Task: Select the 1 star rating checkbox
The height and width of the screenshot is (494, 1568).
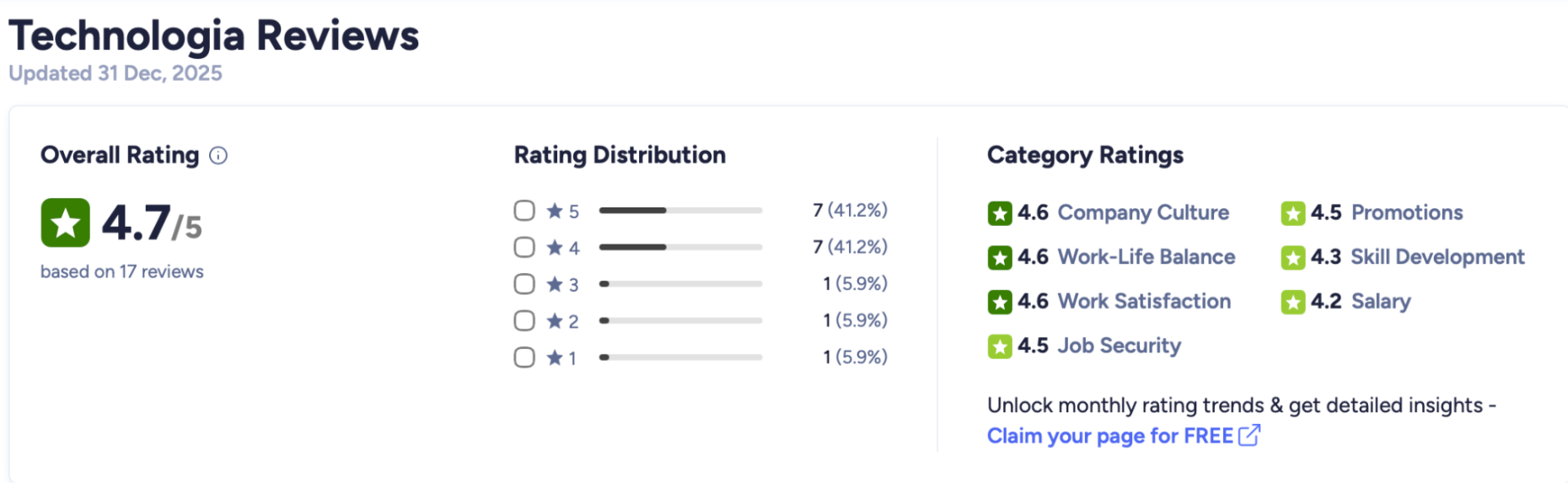Action: tap(524, 357)
